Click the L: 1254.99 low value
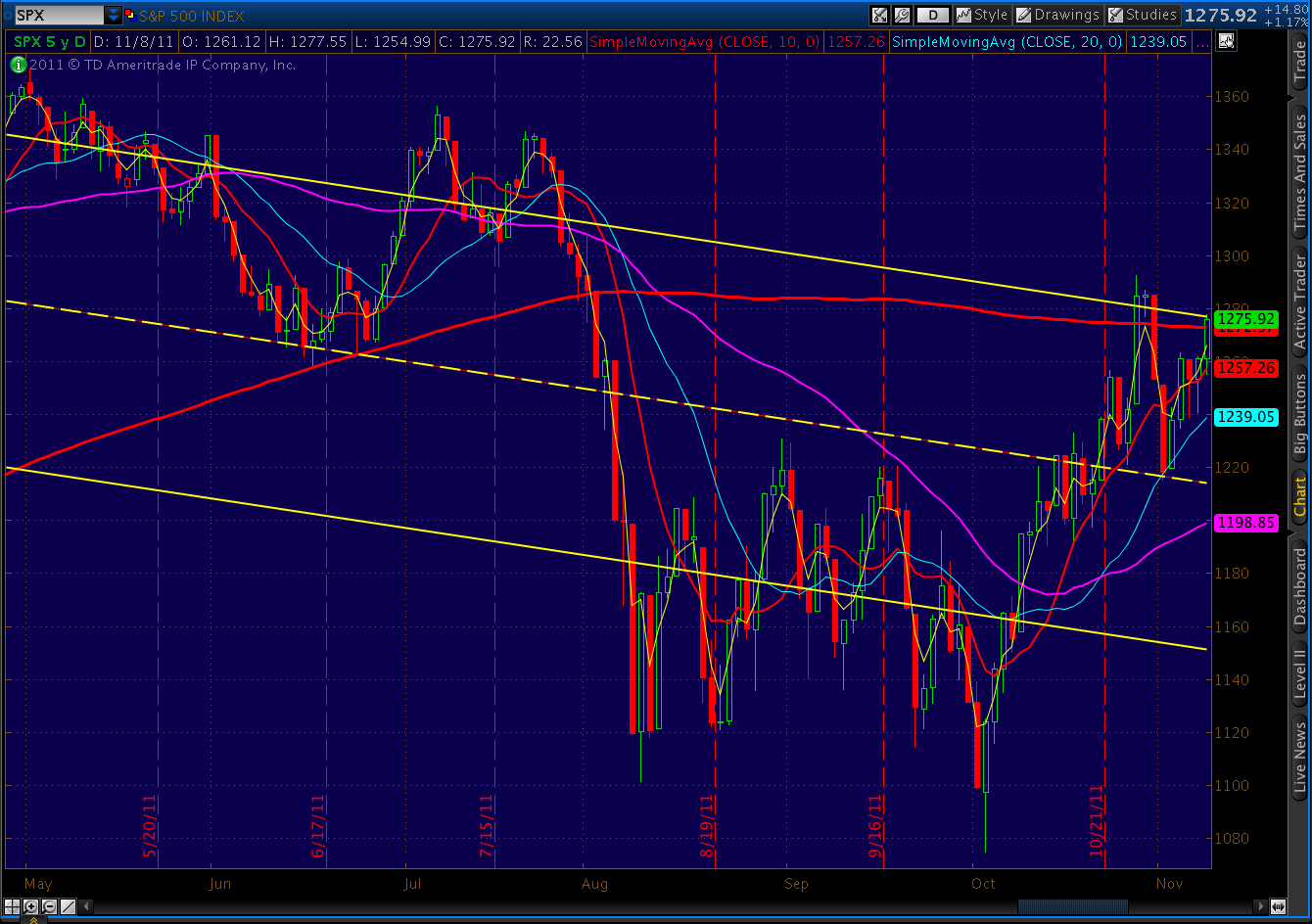 394,42
